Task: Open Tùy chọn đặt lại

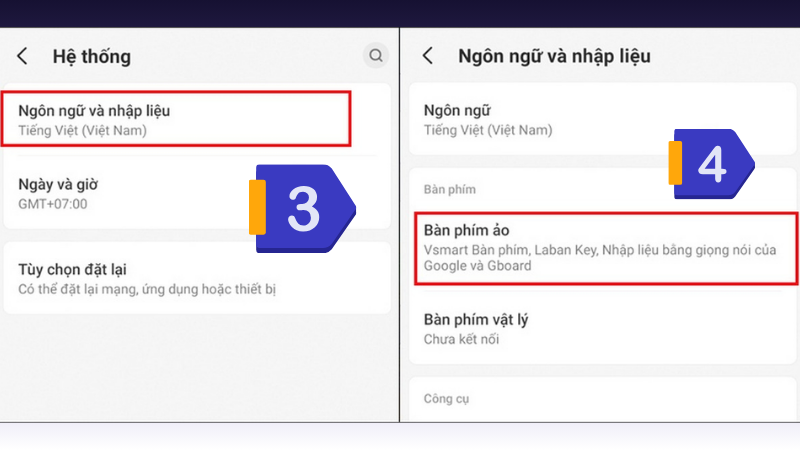Action: [x=197, y=278]
